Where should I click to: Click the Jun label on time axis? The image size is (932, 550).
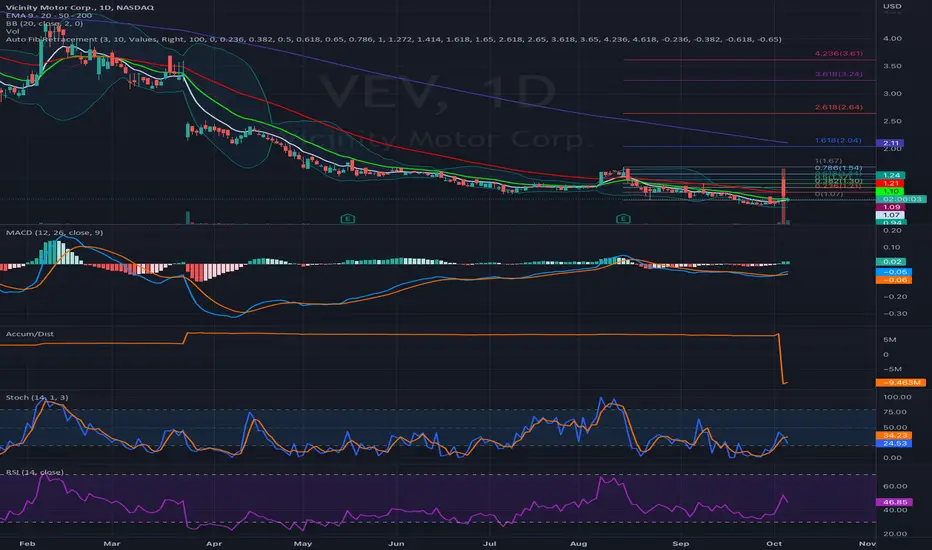(396, 543)
